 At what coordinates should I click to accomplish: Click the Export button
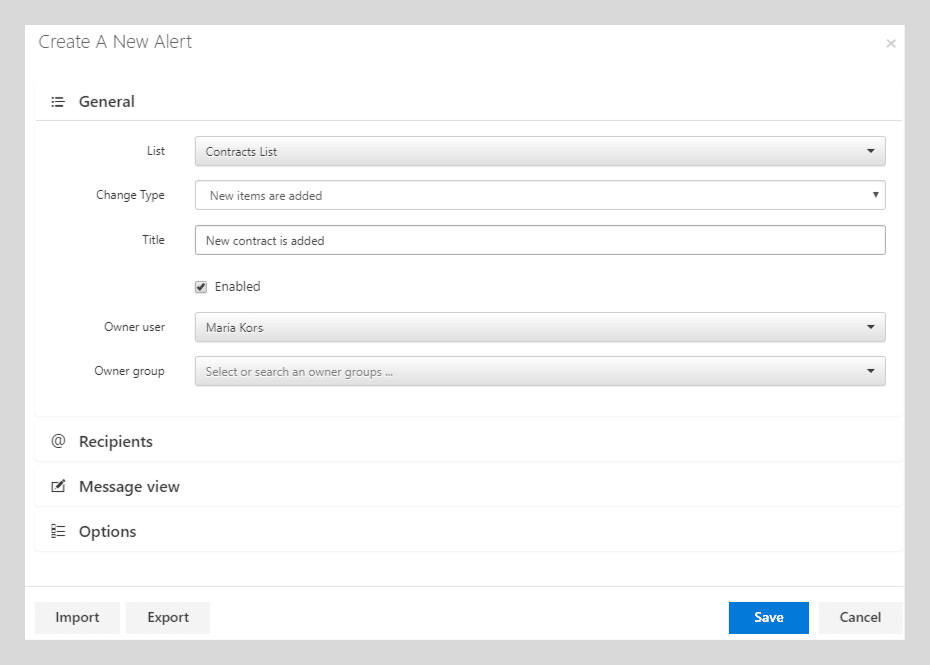[167, 617]
